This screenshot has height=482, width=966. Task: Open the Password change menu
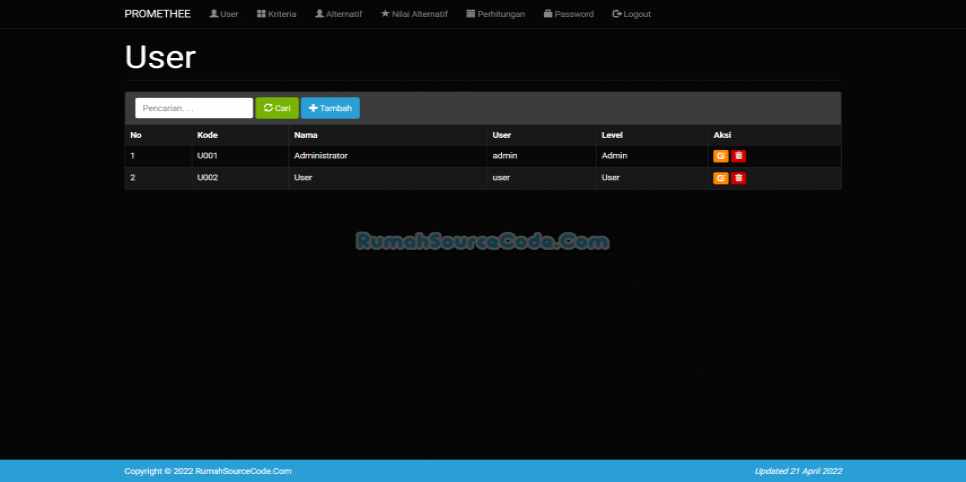click(x=568, y=14)
